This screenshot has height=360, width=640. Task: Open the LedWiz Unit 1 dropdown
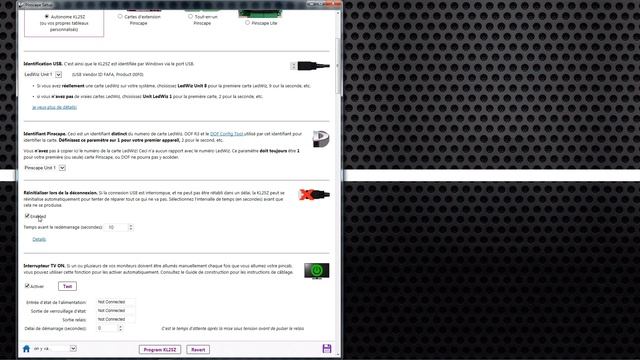[58, 75]
